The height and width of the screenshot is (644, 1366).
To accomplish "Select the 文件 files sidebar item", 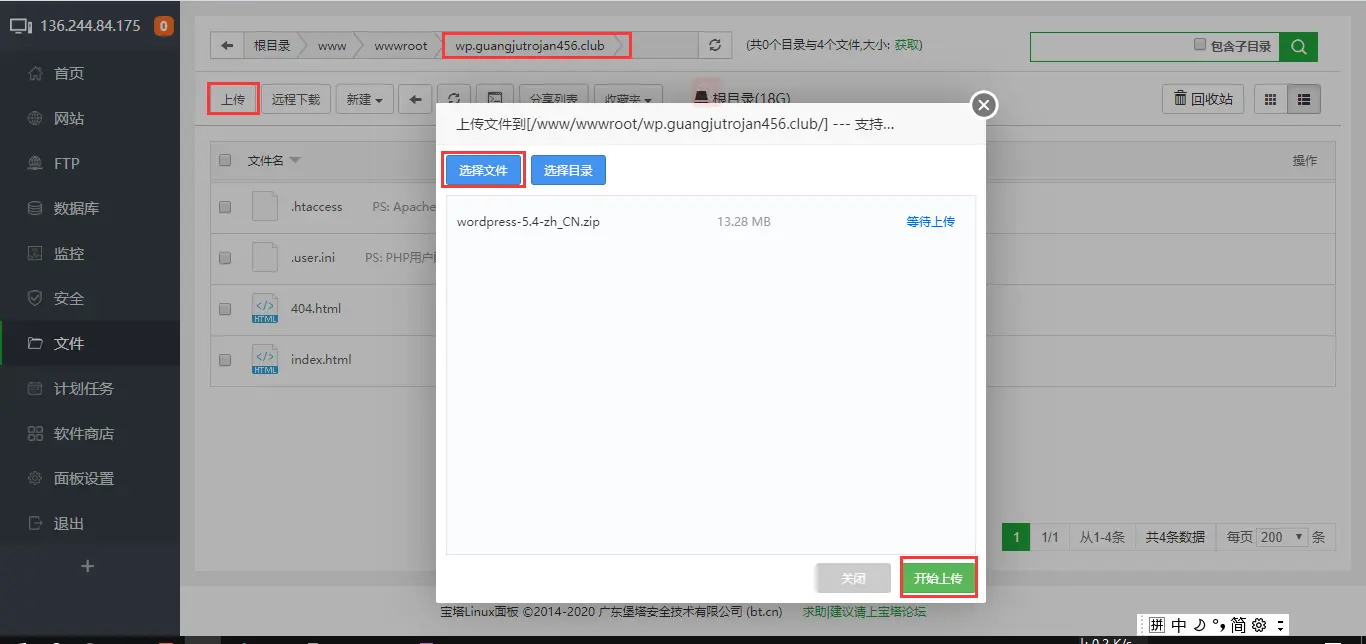I will click(68, 343).
